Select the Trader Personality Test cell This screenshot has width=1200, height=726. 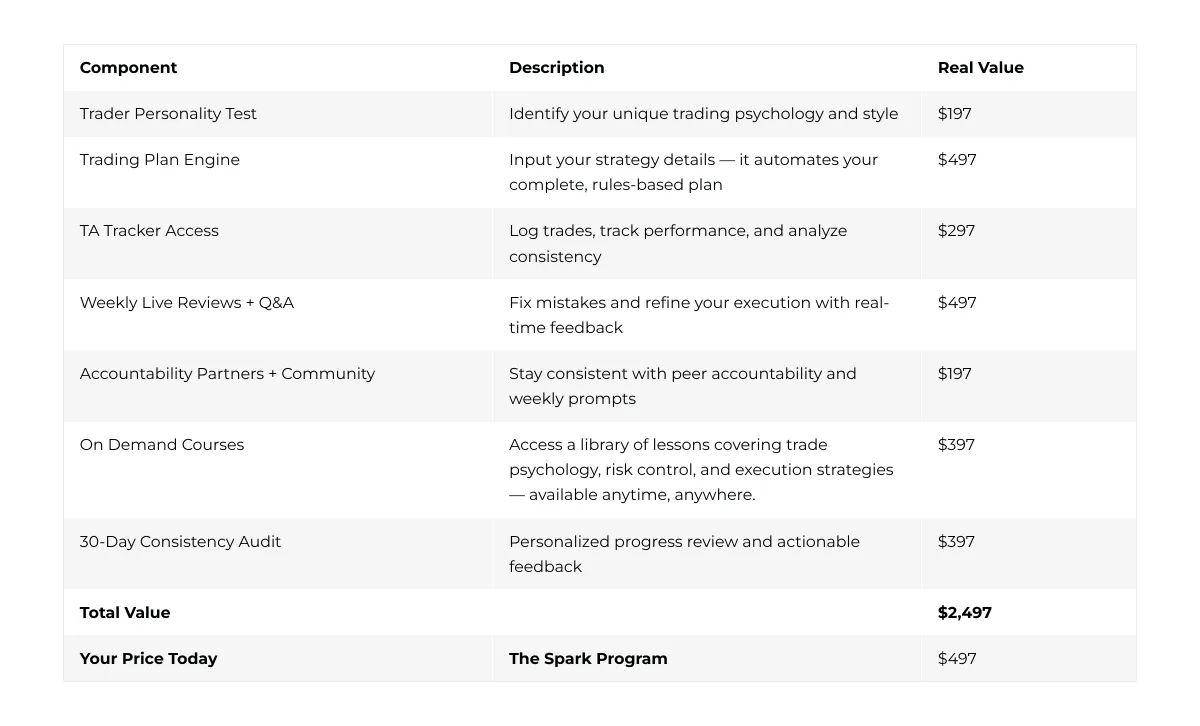tap(168, 114)
